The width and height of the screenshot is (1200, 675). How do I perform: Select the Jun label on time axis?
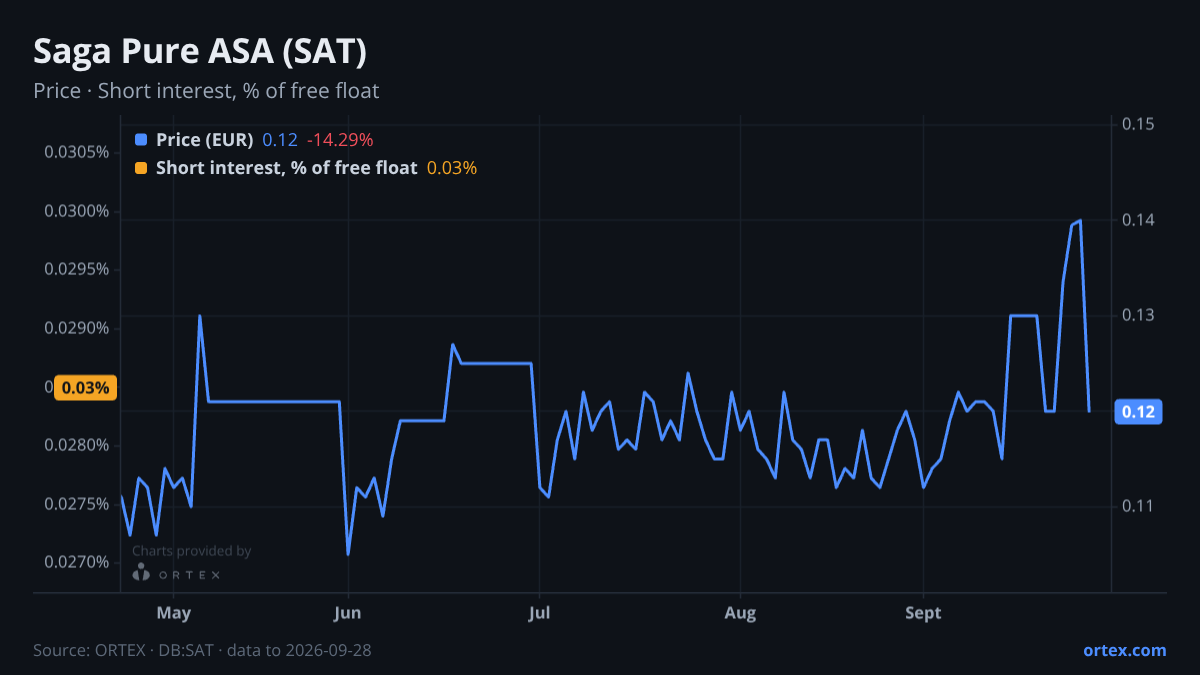(x=348, y=613)
